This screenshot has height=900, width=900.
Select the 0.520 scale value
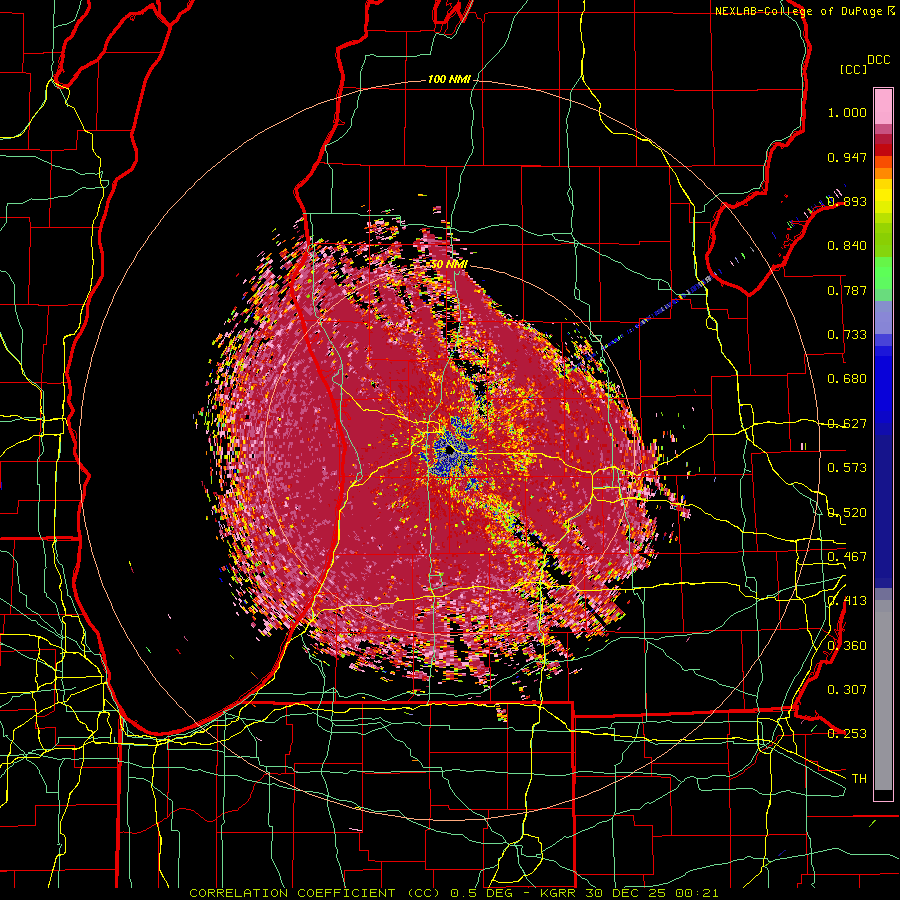click(x=847, y=513)
